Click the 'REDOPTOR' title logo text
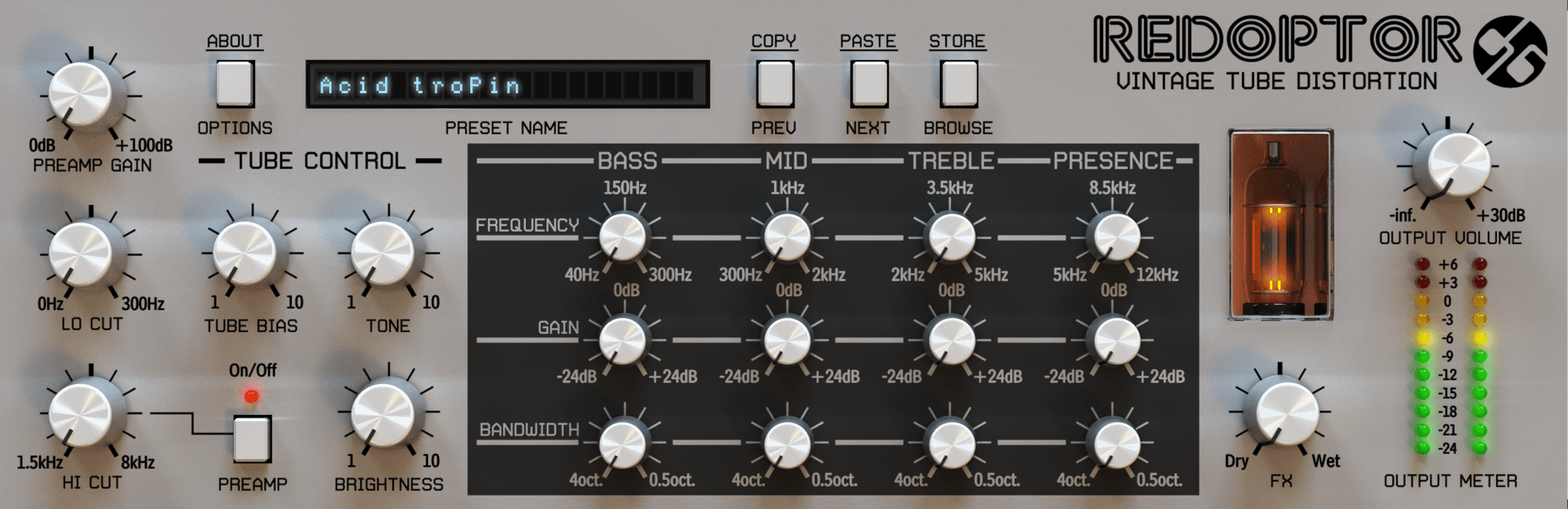 (x=1277, y=39)
